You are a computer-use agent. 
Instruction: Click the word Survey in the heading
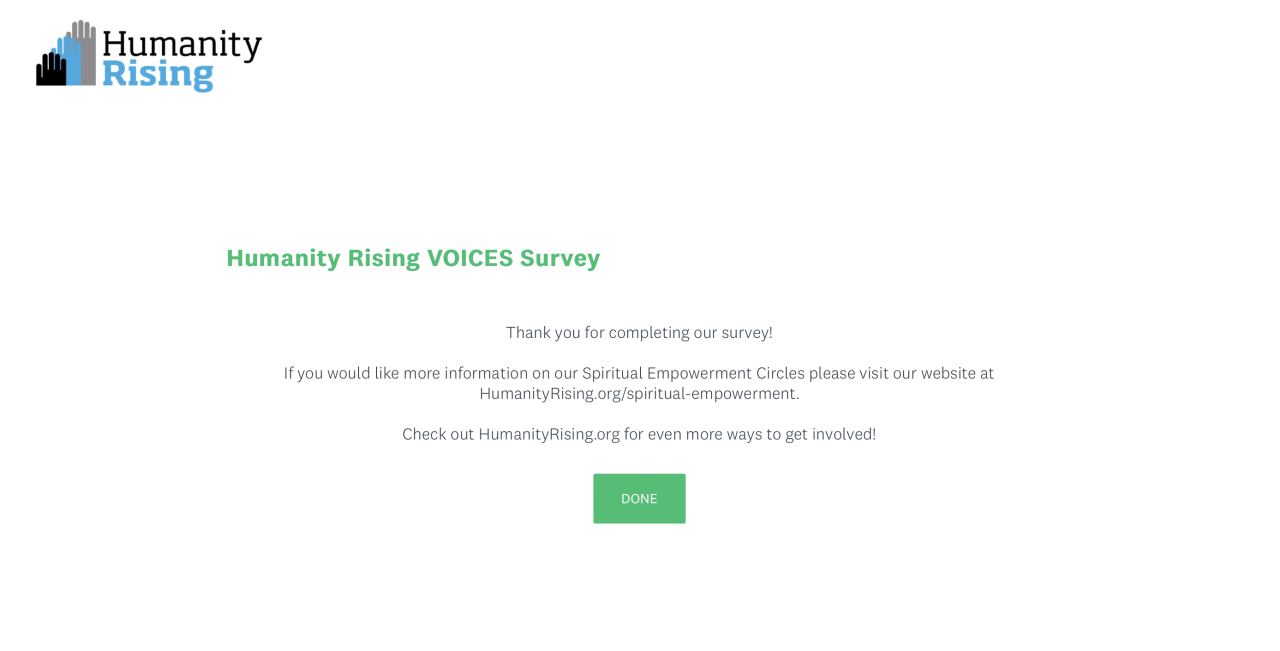(x=560, y=258)
